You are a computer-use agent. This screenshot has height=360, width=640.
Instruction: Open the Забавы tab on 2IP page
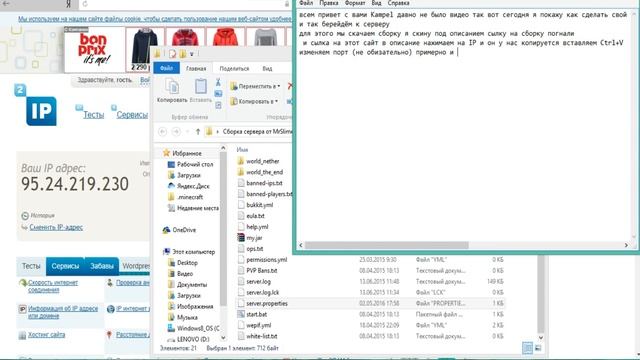(102, 266)
